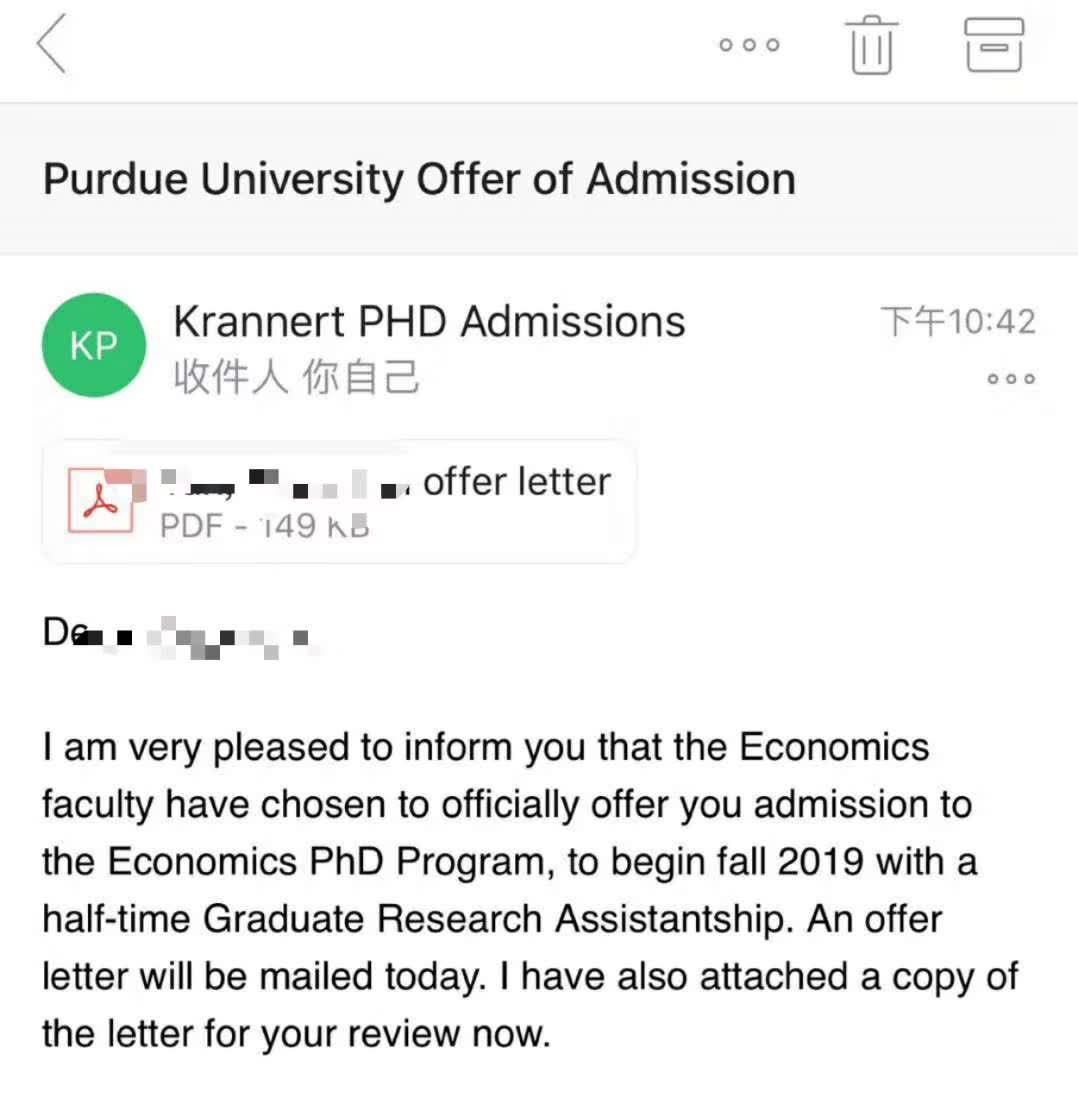Open message options dots below the timestamp
Screen dimensions: 1078x1104
click(1010, 380)
